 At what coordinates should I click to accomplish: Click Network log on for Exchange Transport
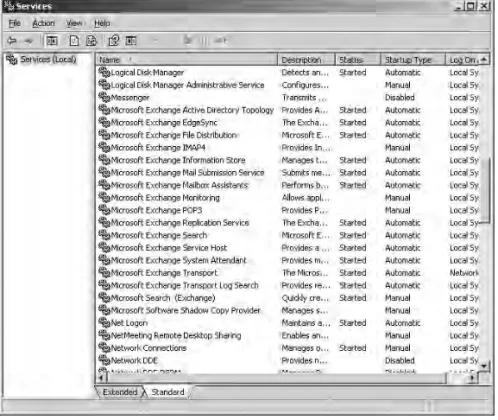[x=464, y=273]
